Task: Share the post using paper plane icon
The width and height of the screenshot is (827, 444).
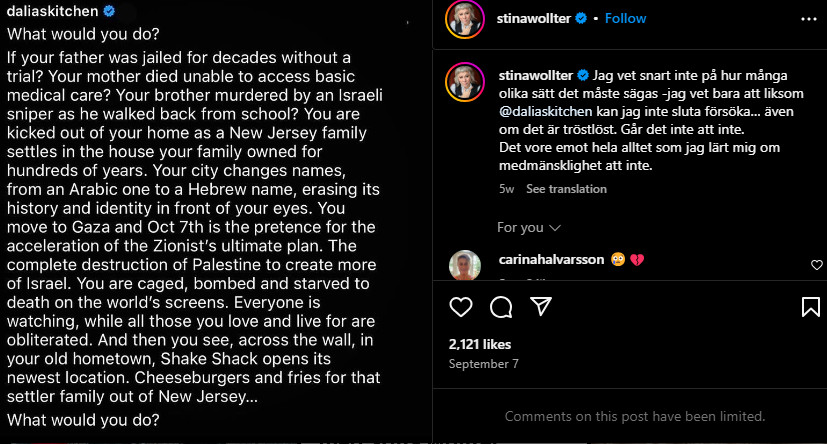Action: tap(541, 306)
